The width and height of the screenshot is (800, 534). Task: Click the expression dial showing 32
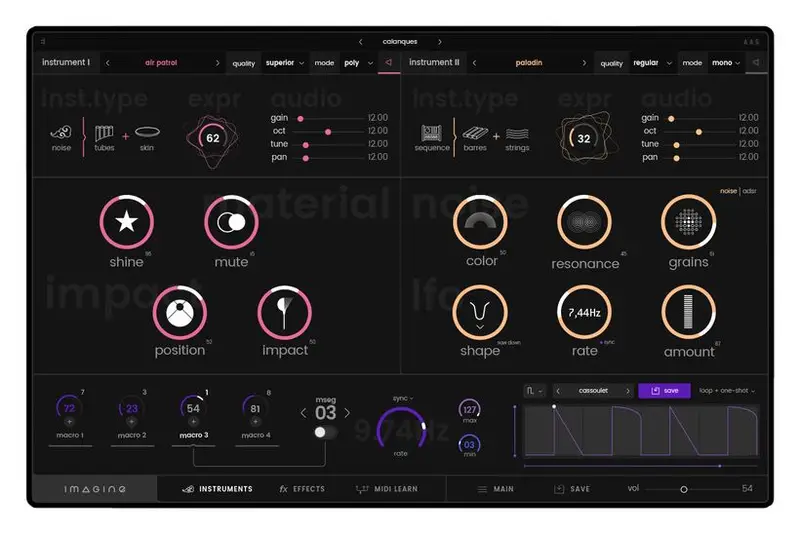coord(584,138)
